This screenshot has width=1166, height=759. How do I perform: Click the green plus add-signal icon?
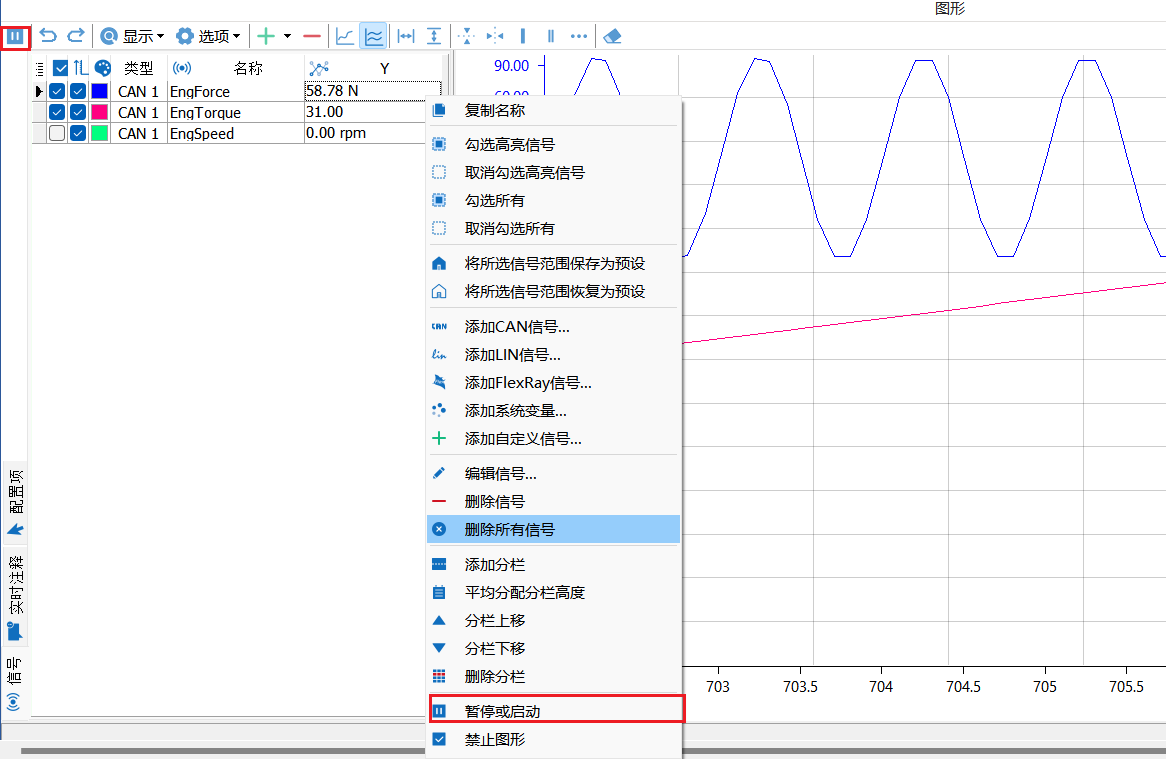[x=266, y=36]
